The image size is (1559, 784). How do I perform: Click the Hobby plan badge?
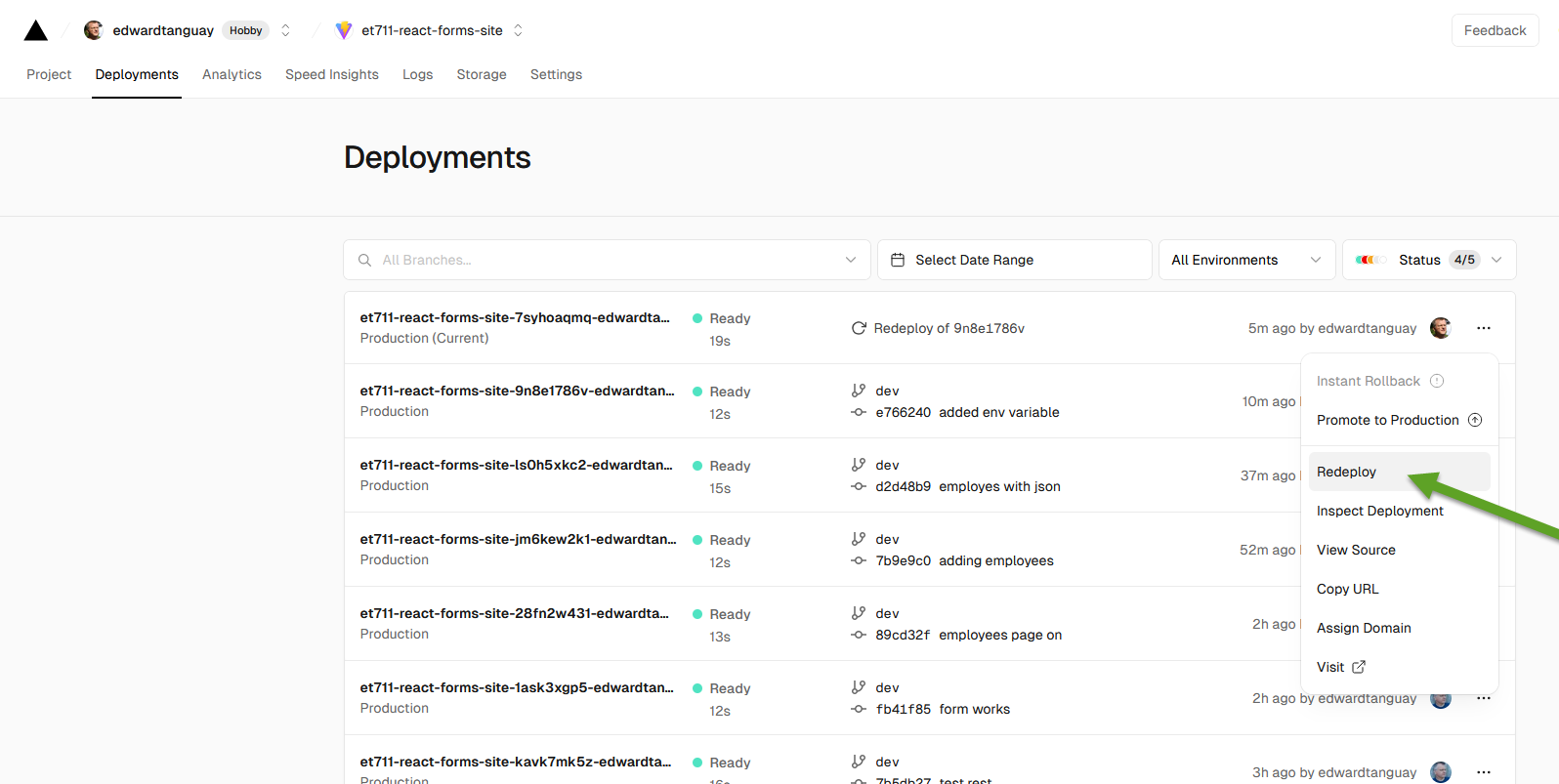point(246,30)
